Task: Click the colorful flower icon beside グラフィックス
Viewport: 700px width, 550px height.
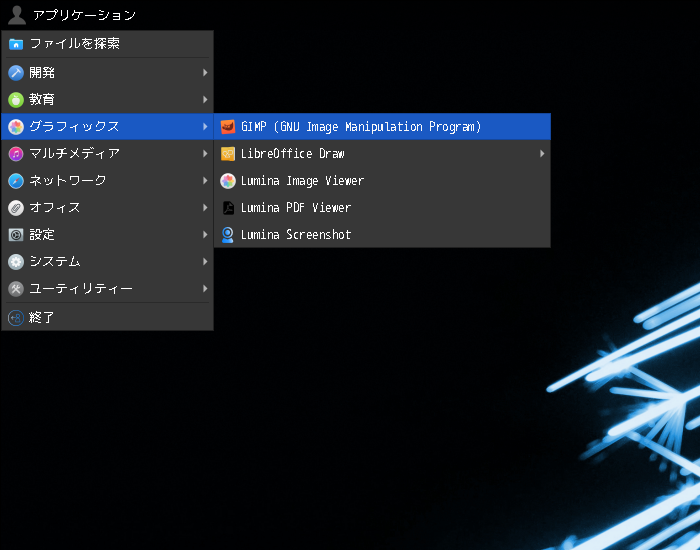Action: pos(16,127)
